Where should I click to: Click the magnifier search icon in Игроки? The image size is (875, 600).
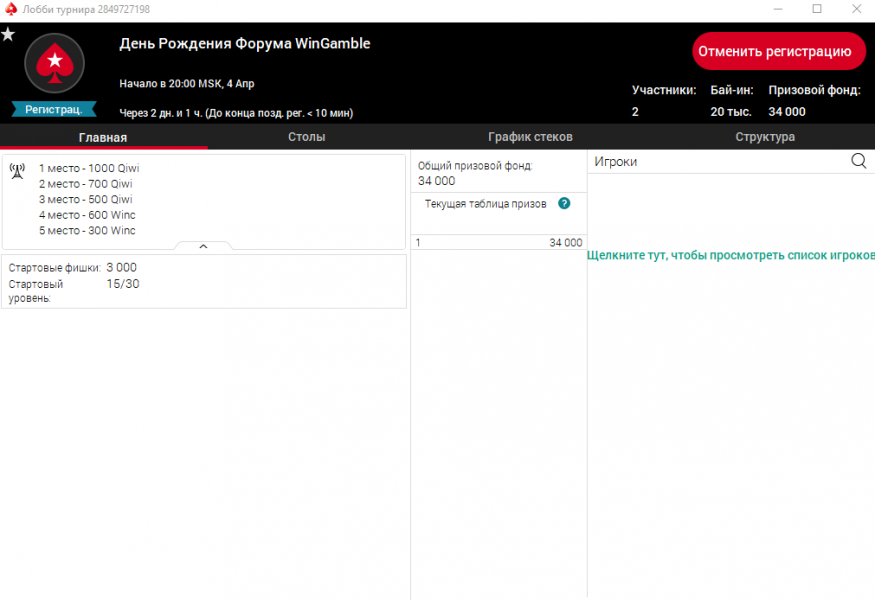point(858,161)
